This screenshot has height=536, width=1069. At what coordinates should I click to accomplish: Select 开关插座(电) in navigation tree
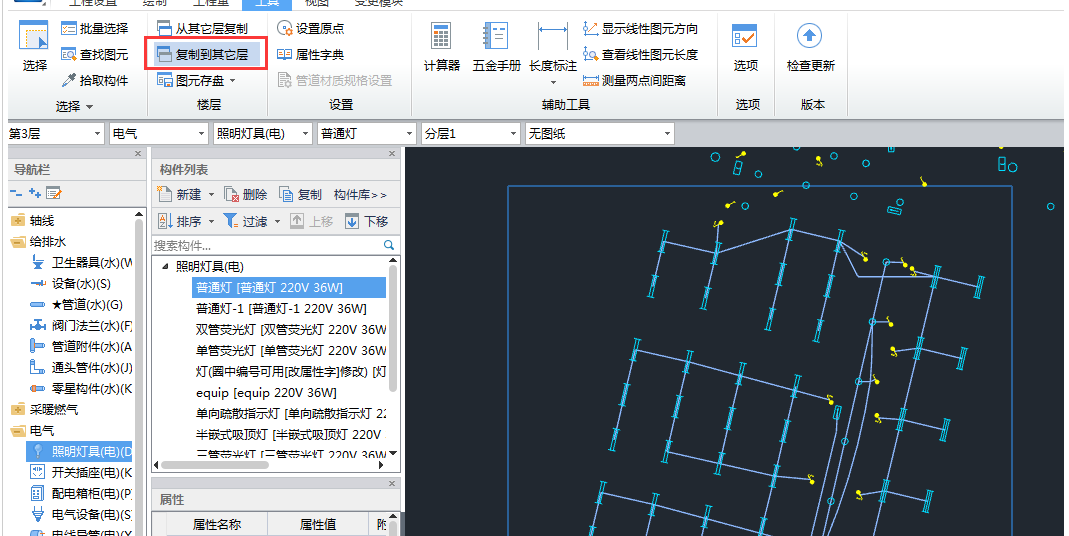(x=90, y=472)
